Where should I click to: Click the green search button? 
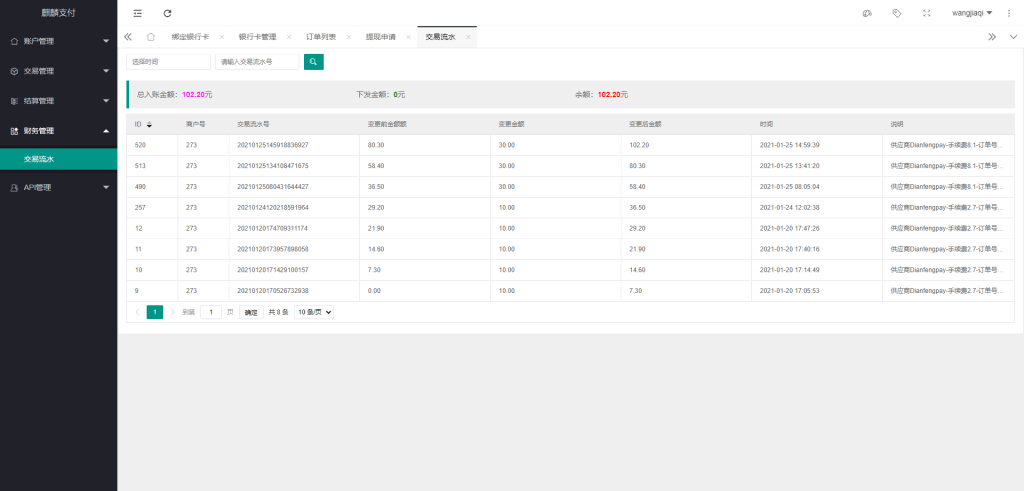click(x=313, y=62)
